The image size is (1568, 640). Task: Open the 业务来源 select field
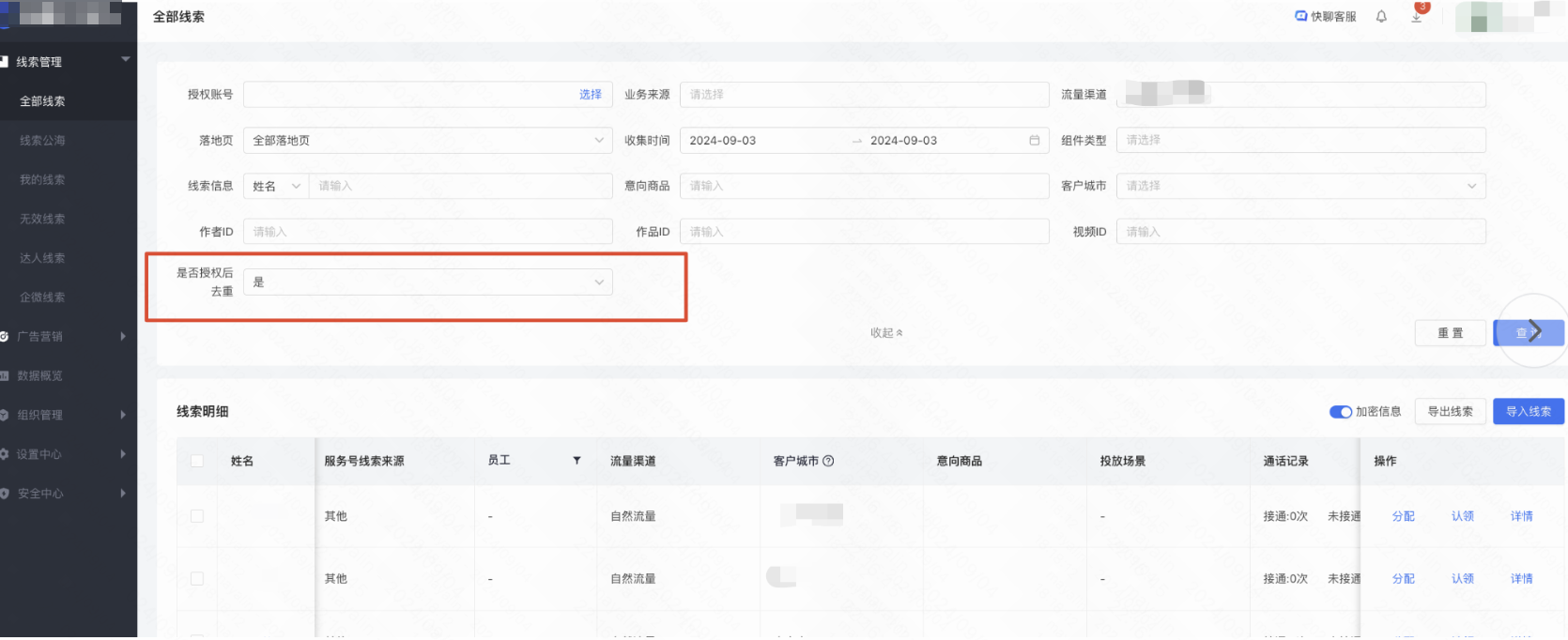[x=864, y=94]
